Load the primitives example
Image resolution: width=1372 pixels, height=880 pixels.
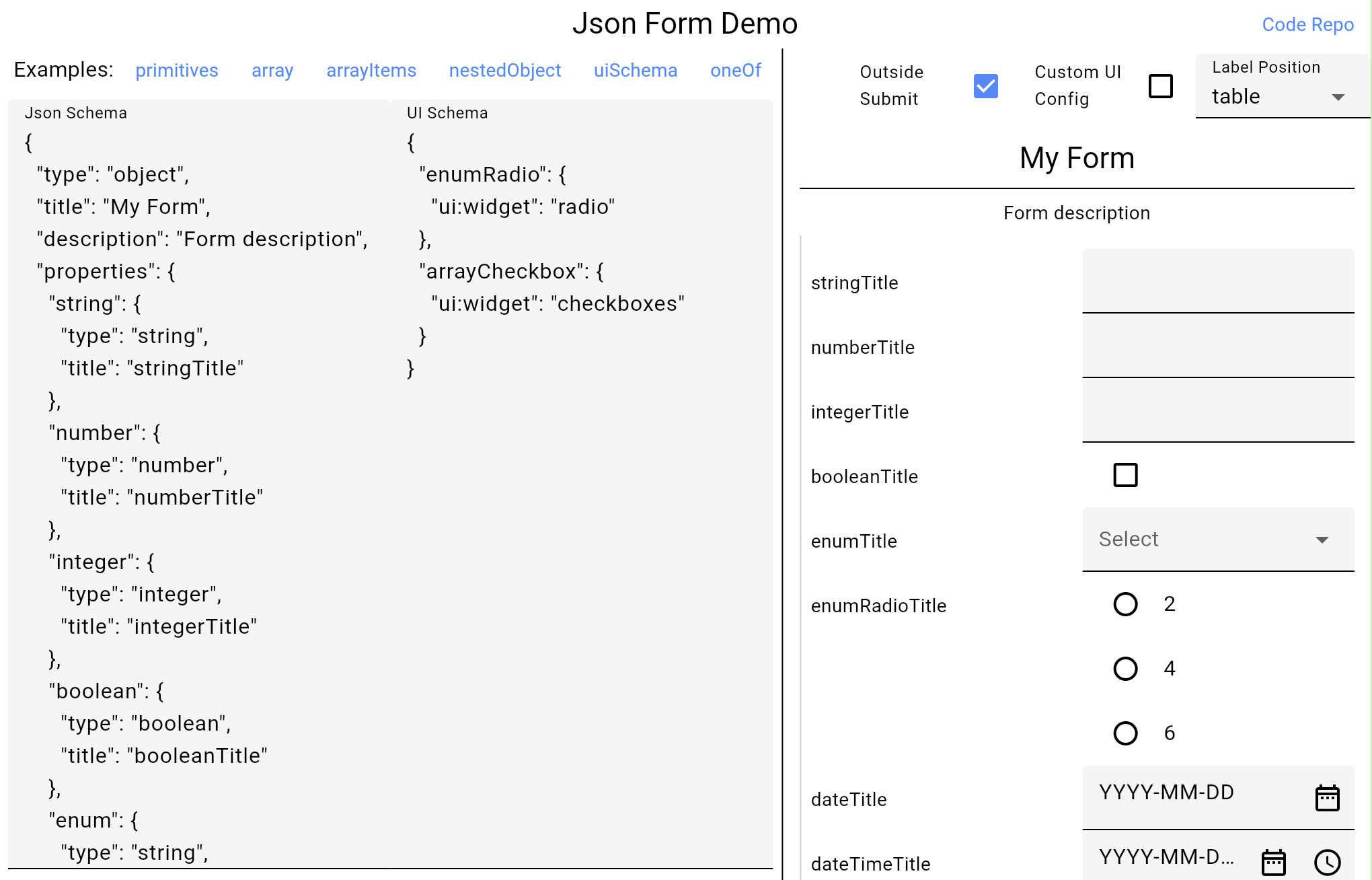tap(177, 71)
